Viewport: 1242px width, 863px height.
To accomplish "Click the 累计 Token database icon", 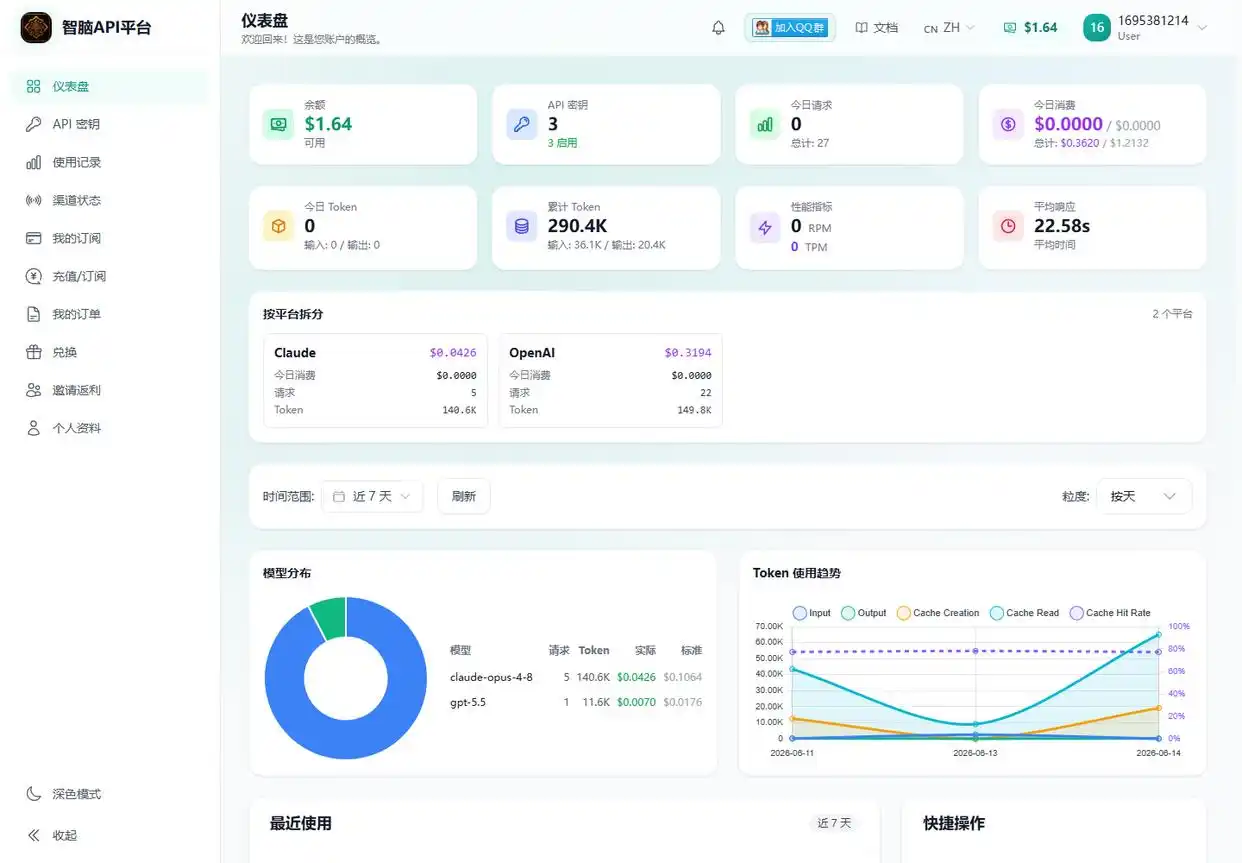I will (521, 226).
